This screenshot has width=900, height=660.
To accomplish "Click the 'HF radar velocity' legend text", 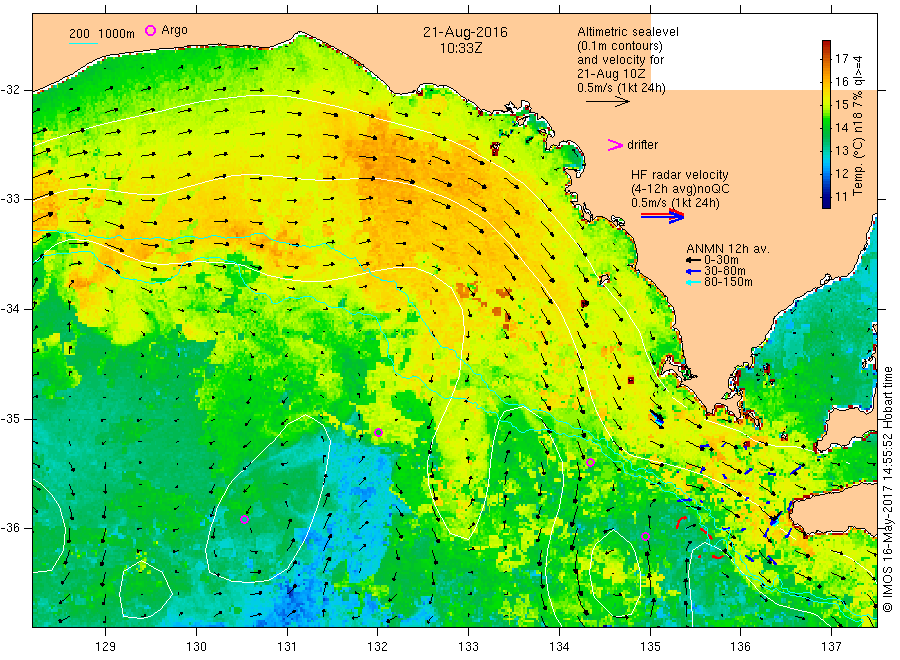I will [680, 174].
